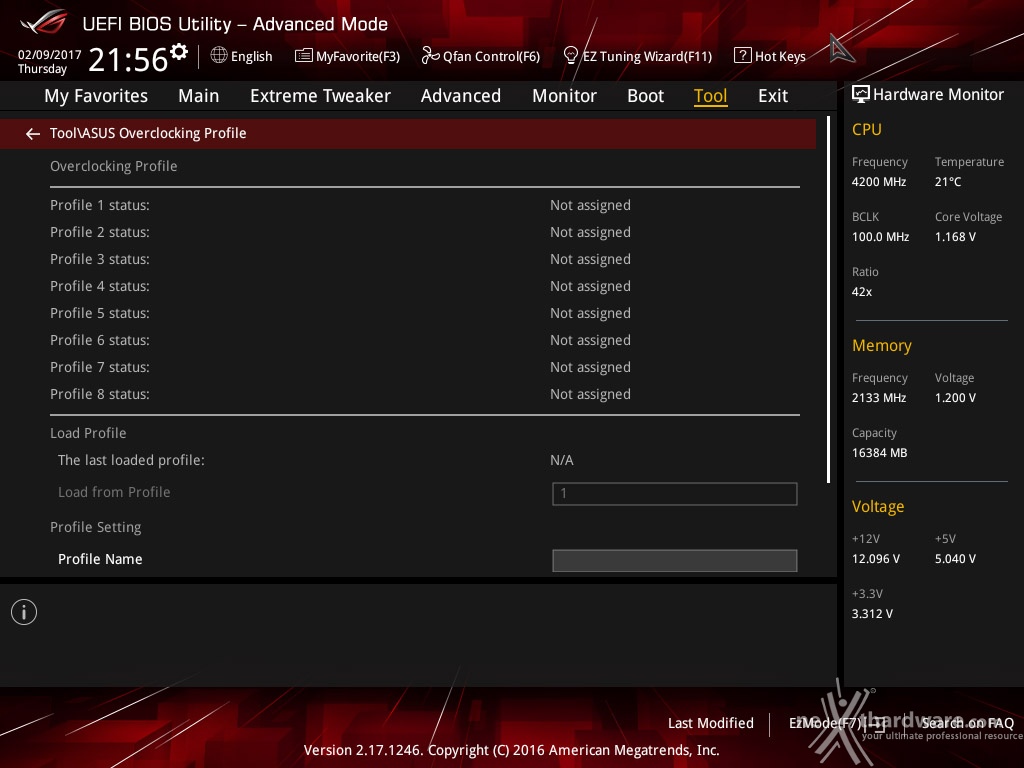
Task: Click the time display 21:56
Action: point(128,59)
